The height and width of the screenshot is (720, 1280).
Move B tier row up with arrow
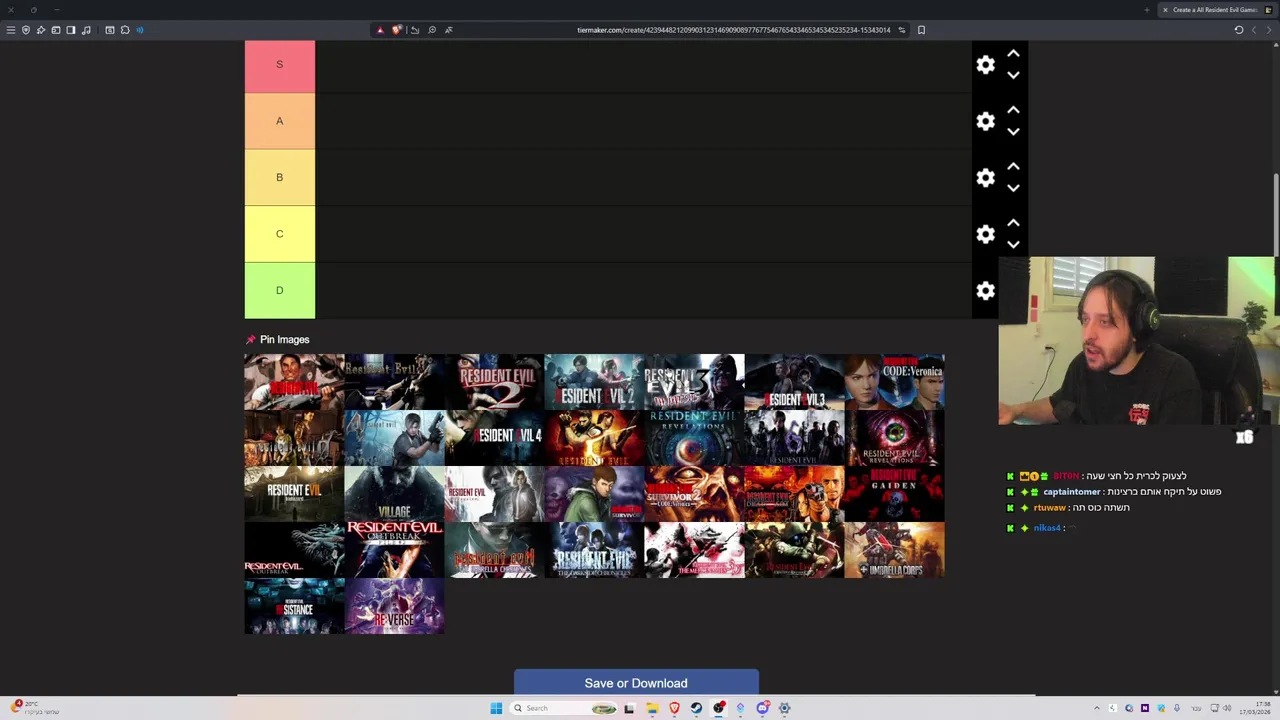(x=1013, y=167)
